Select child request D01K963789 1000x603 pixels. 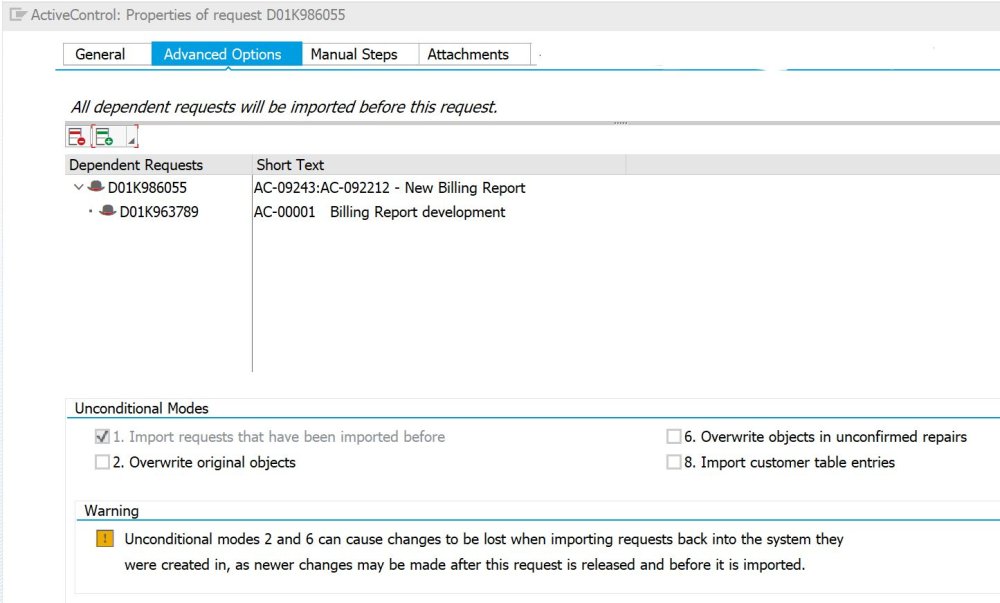click(159, 212)
